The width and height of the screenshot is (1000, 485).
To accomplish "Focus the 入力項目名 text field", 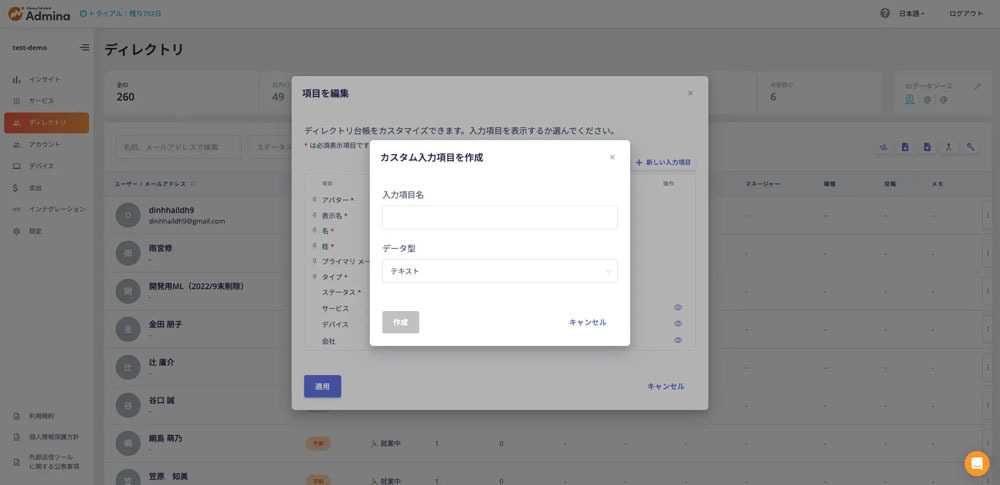I will [500, 217].
